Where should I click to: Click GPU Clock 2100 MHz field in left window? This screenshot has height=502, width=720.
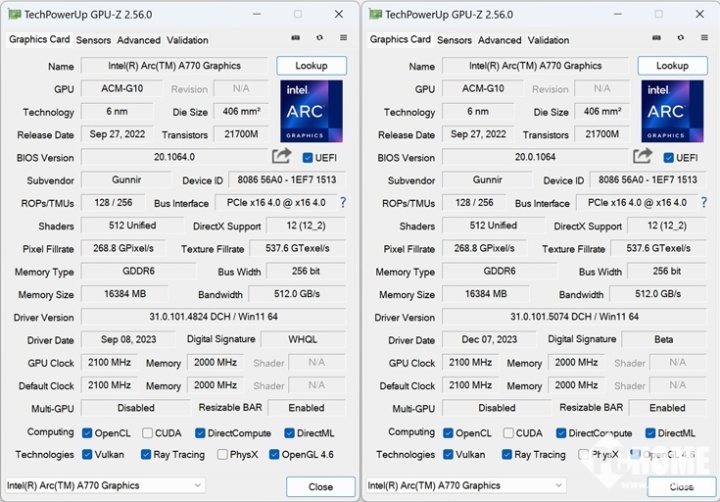click(x=109, y=362)
